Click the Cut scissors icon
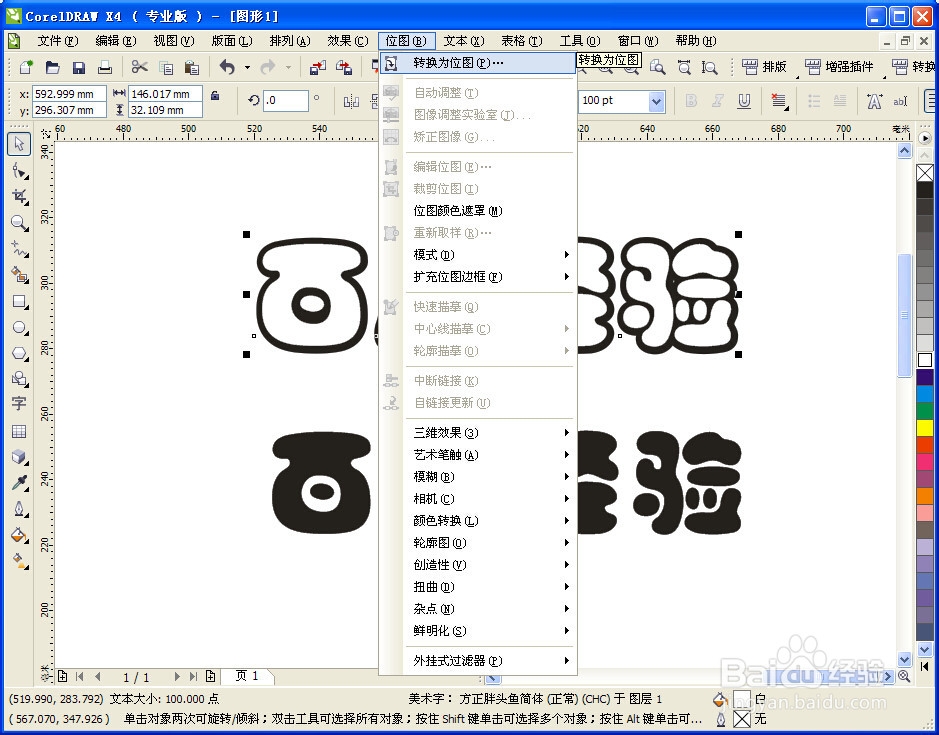The image size is (939, 735). pos(140,67)
